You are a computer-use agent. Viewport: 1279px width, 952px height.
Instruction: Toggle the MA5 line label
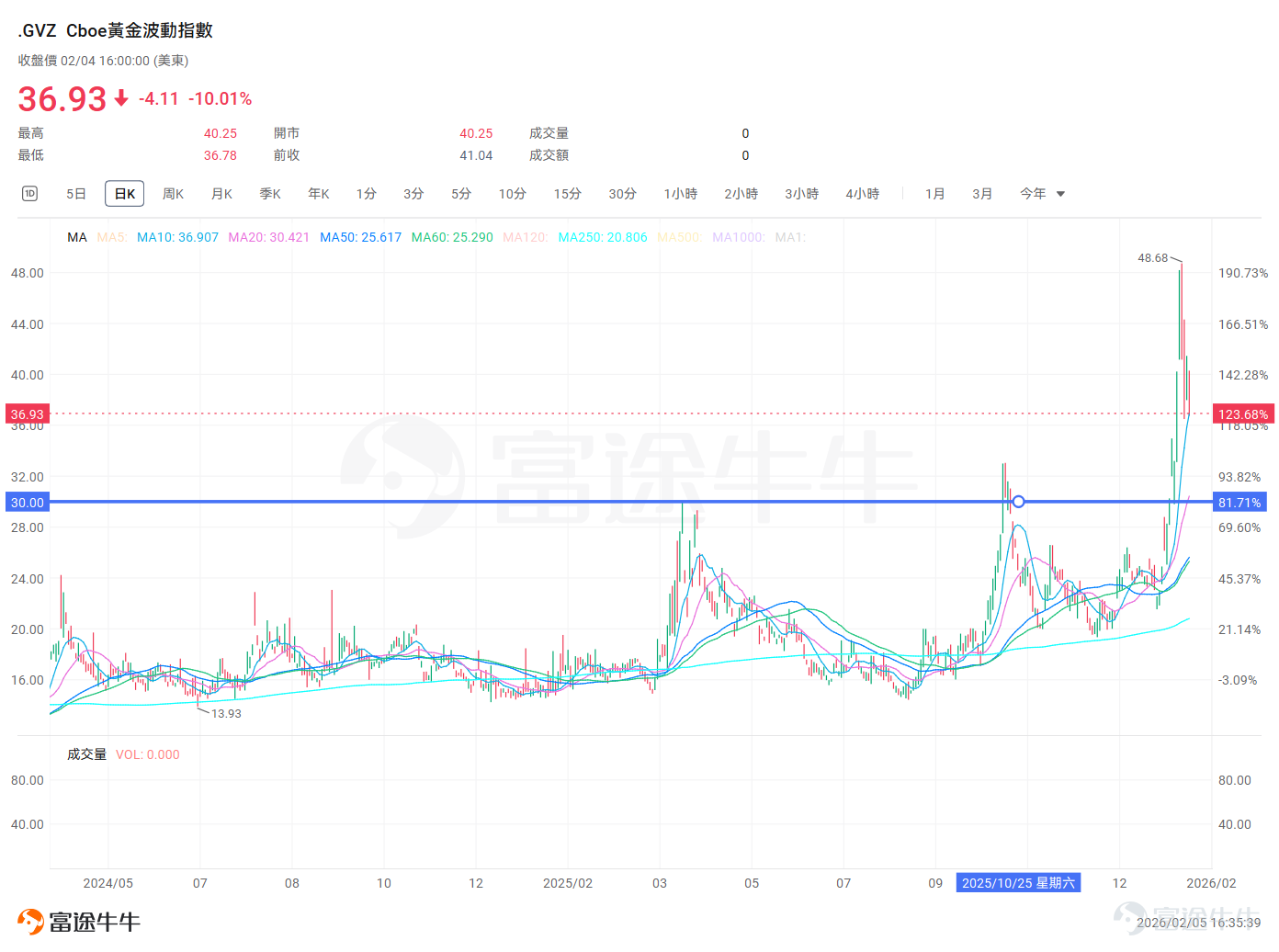[x=112, y=237]
